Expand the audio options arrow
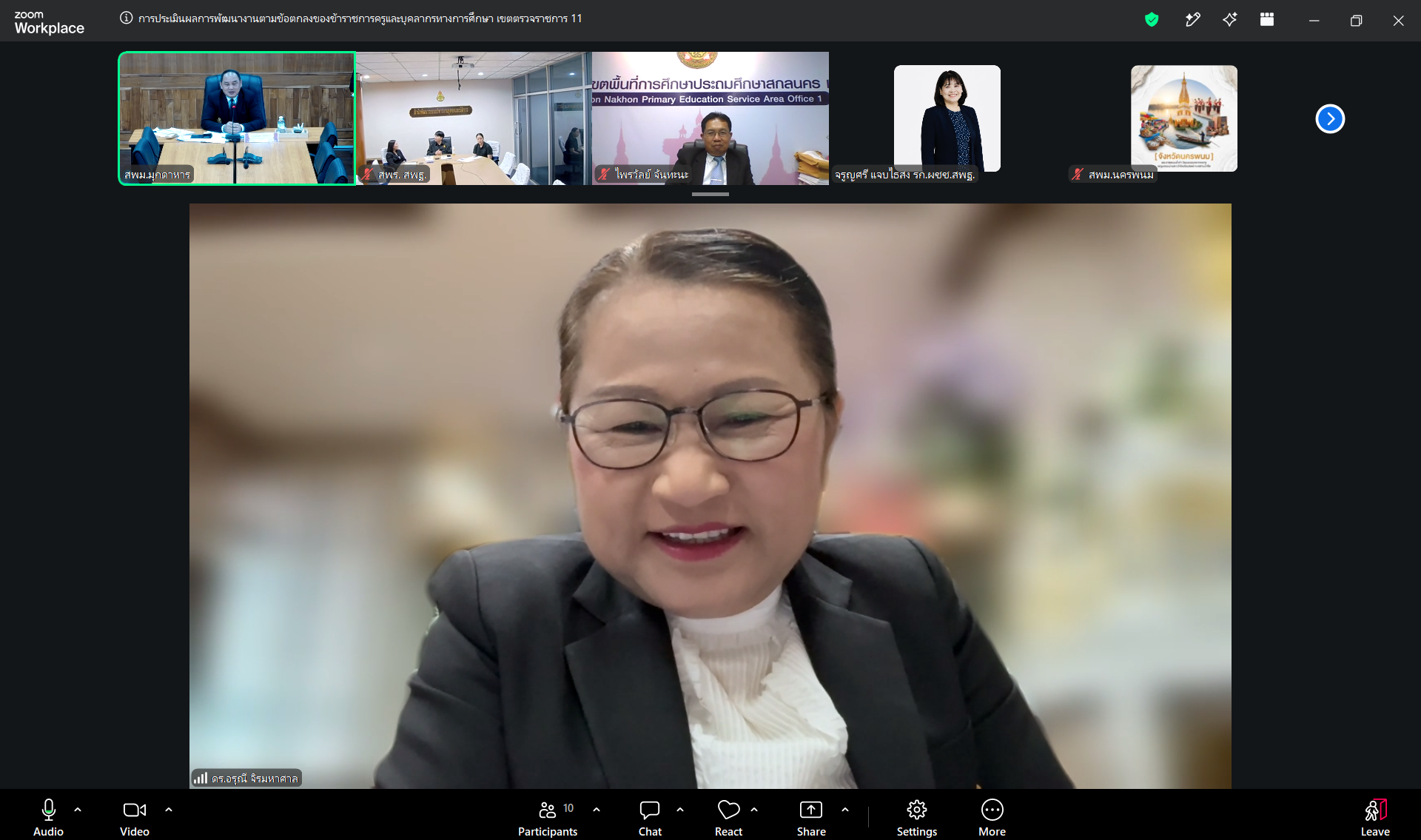 tap(78, 810)
